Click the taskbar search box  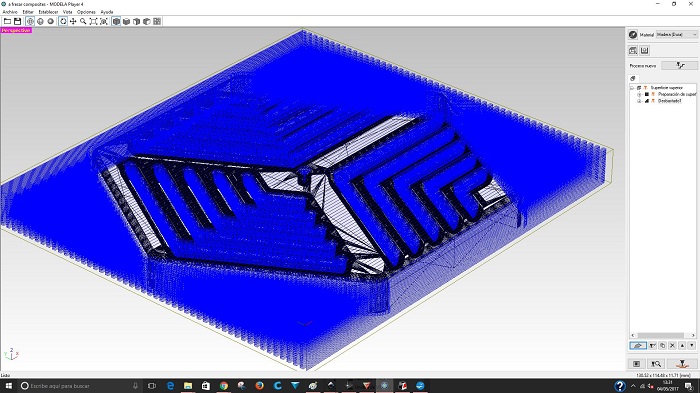tap(79, 386)
